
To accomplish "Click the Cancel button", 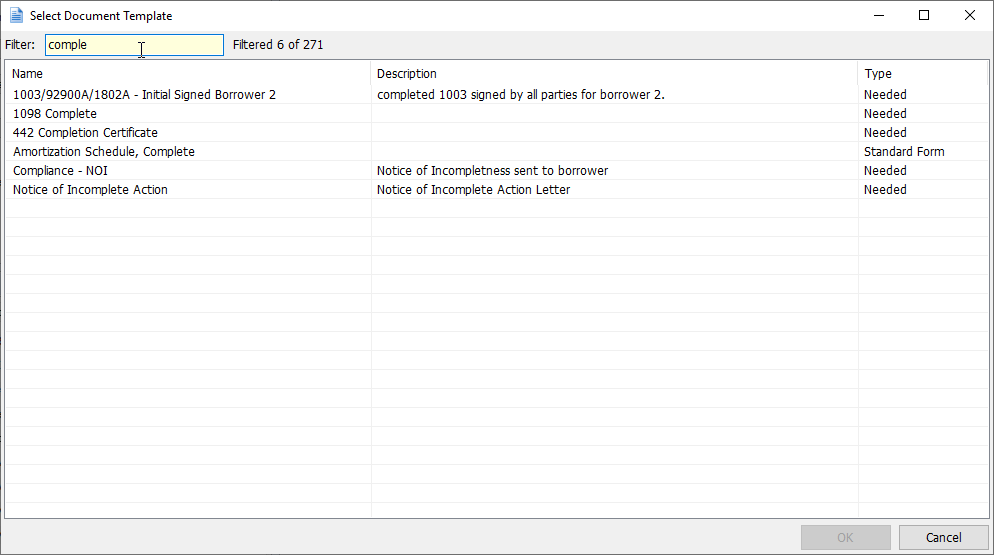I will (x=943, y=537).
